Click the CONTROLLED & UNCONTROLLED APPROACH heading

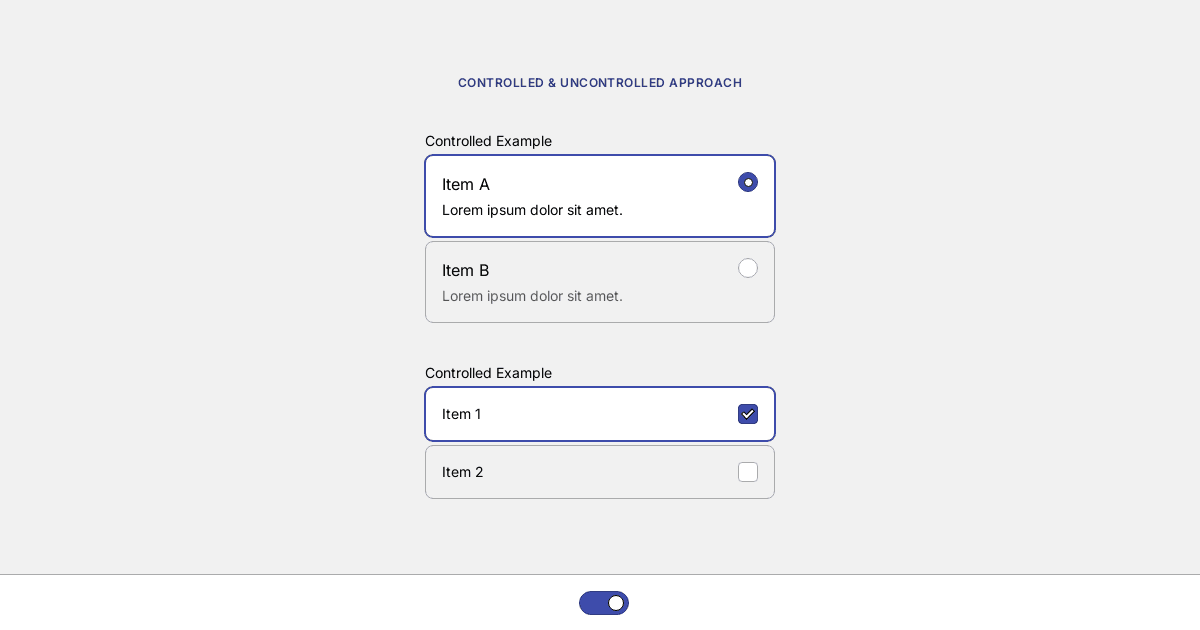600,83
